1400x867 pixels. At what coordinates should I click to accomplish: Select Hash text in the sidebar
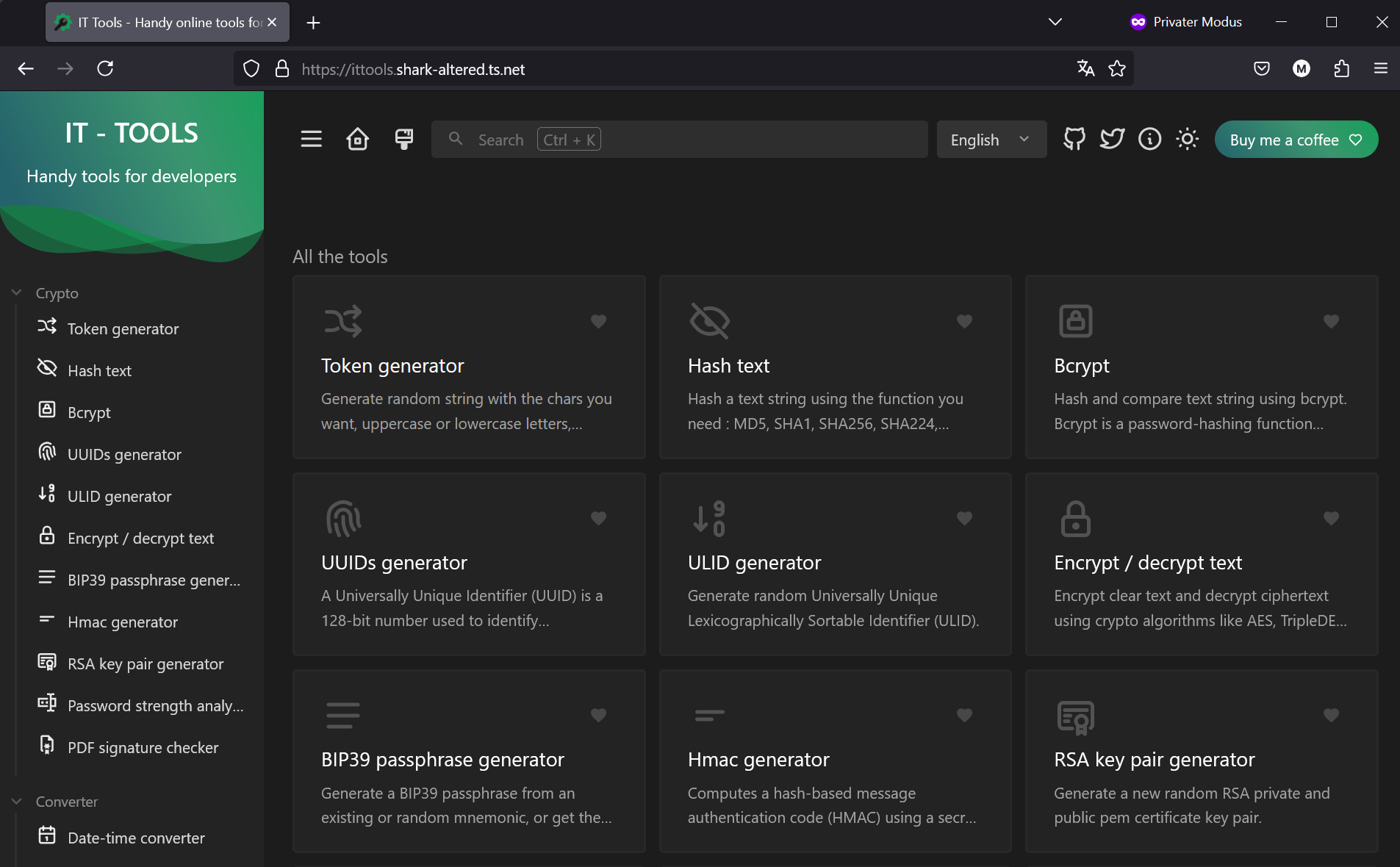pos(99,371)
